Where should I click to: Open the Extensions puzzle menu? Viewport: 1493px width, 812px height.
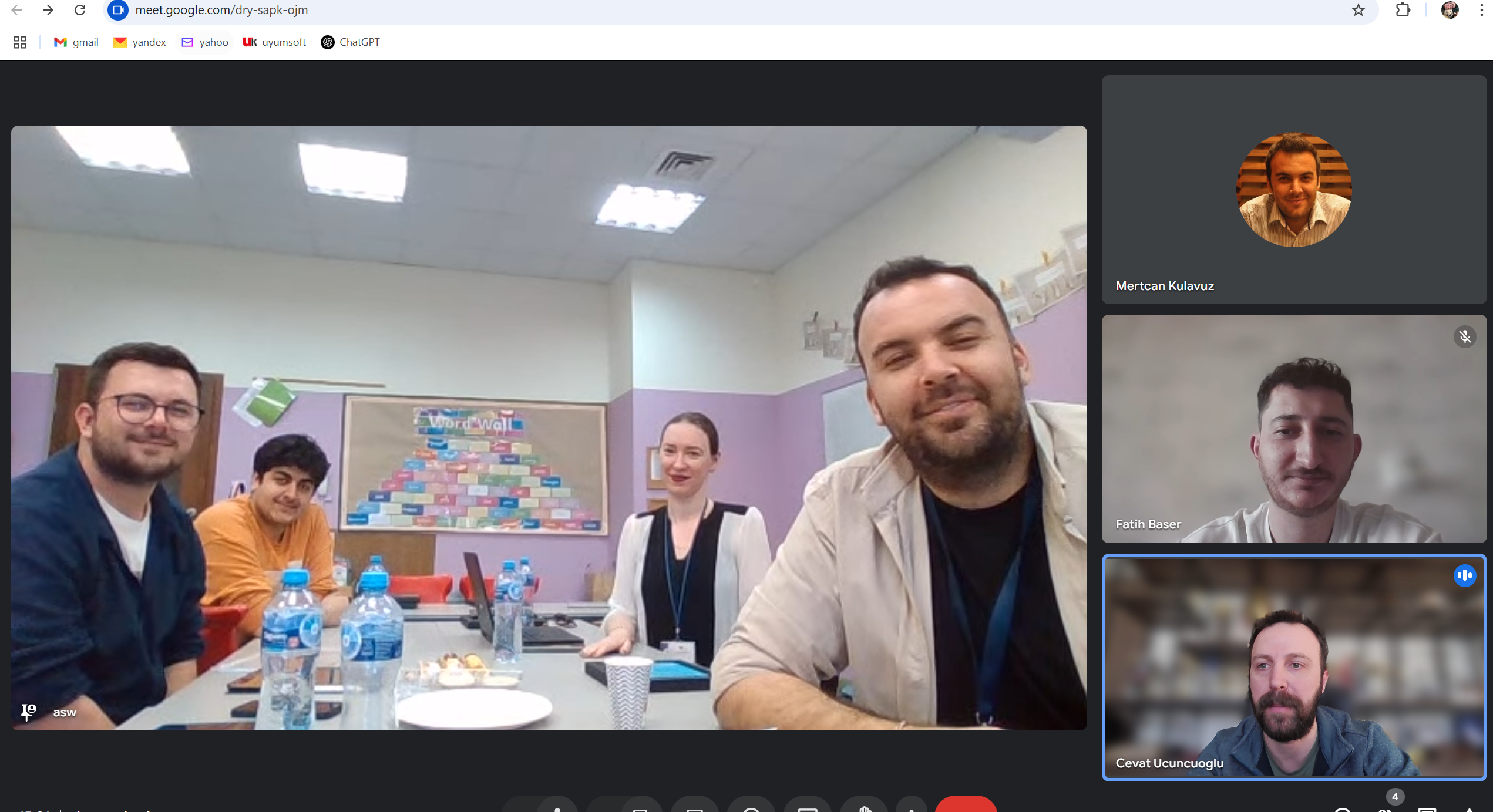pyautogui.click(x=1403, y=10)
